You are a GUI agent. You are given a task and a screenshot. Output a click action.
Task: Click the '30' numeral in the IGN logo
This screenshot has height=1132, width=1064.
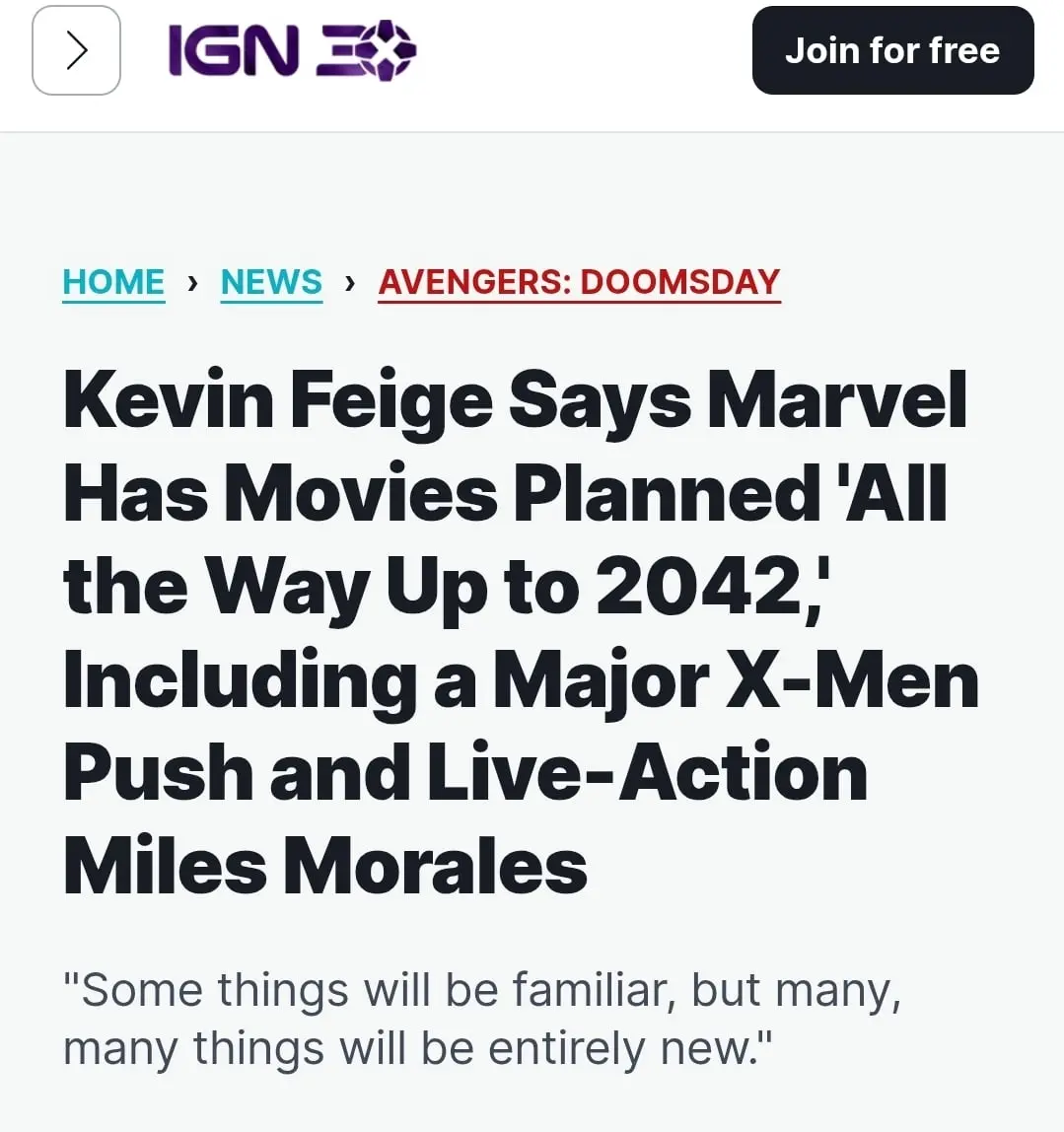tap(367, 50)
